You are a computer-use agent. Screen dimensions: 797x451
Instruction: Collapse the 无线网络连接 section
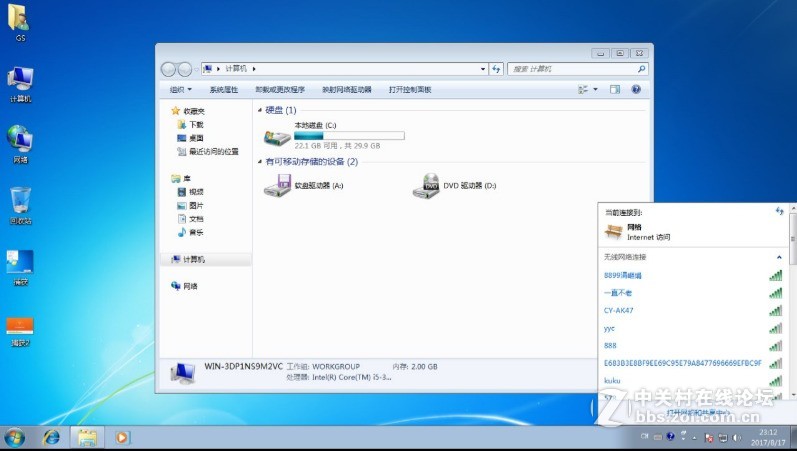point(779,257)
